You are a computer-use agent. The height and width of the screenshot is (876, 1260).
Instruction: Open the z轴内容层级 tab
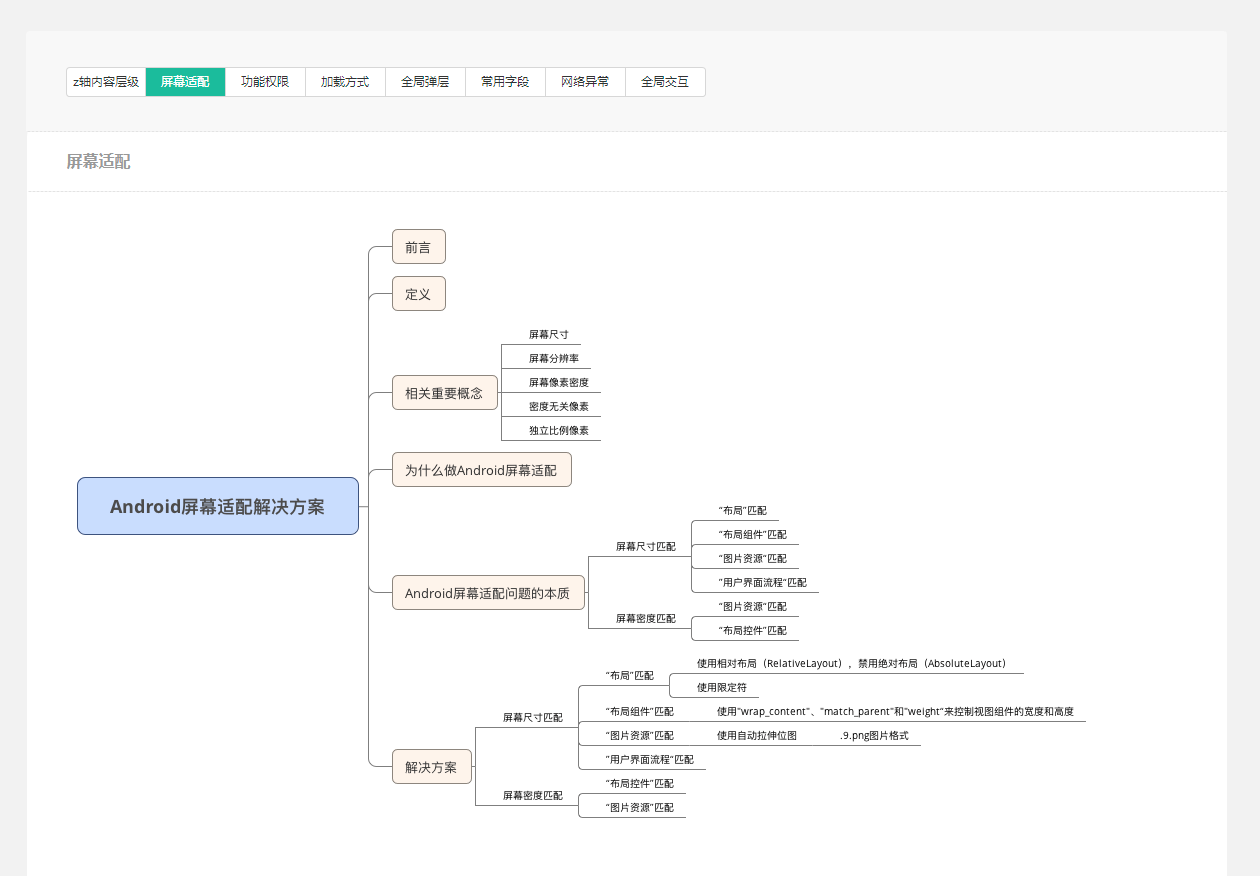[x=106, y=82]
